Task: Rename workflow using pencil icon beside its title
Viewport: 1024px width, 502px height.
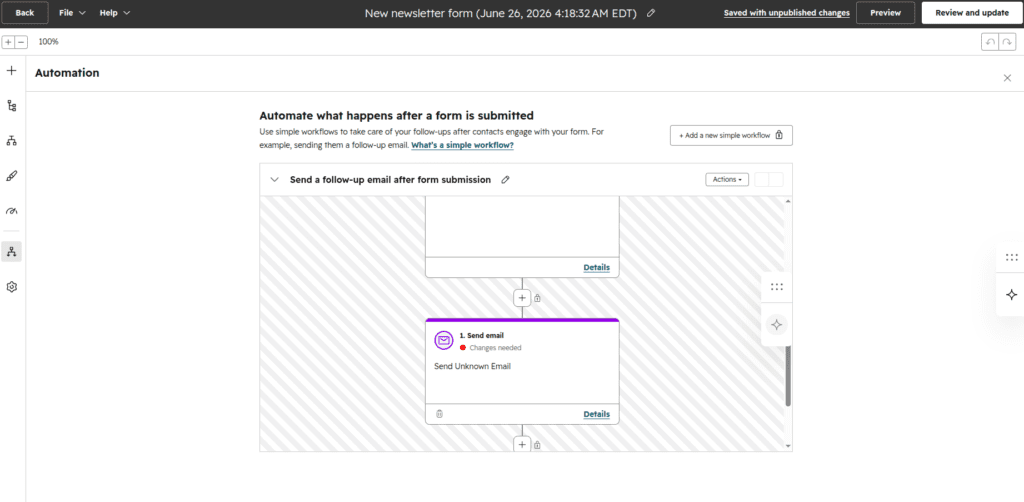Action: (x=505, y=180)
